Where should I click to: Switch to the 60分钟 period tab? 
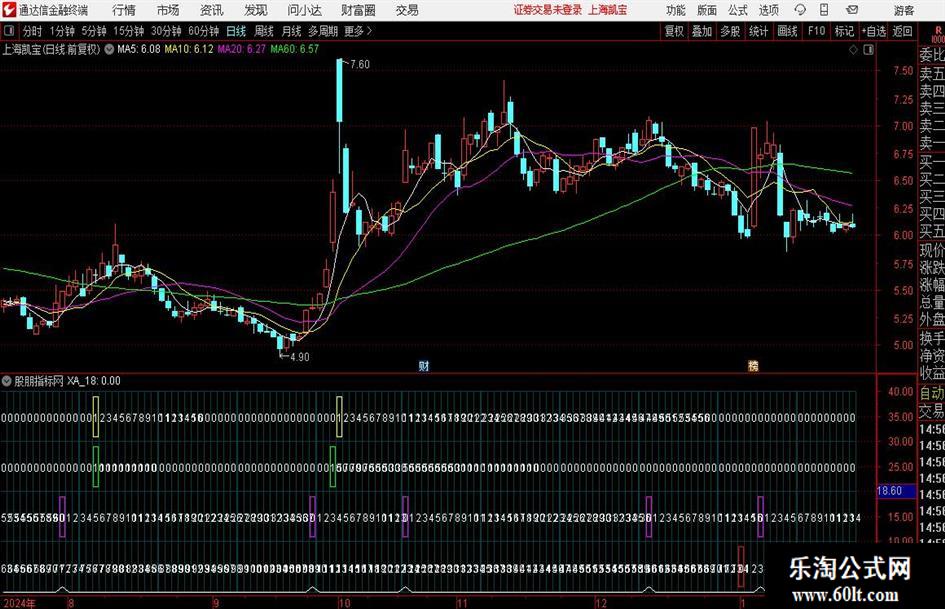click(204, 31)
